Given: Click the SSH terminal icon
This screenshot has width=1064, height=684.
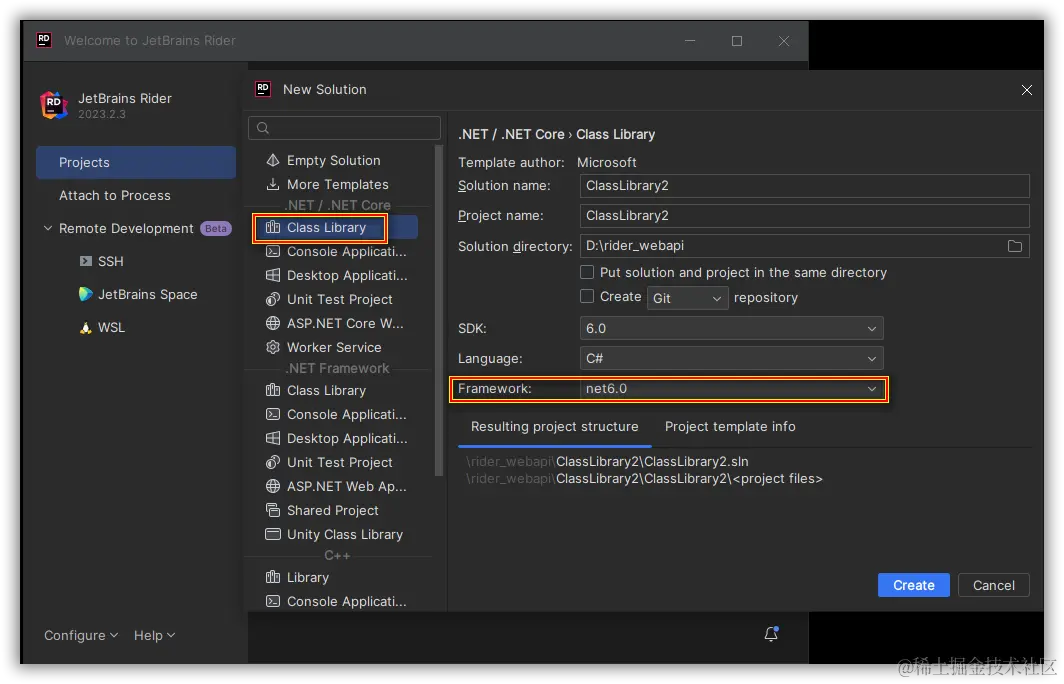Looking at the screenshot, I should (x=86, y=261).
